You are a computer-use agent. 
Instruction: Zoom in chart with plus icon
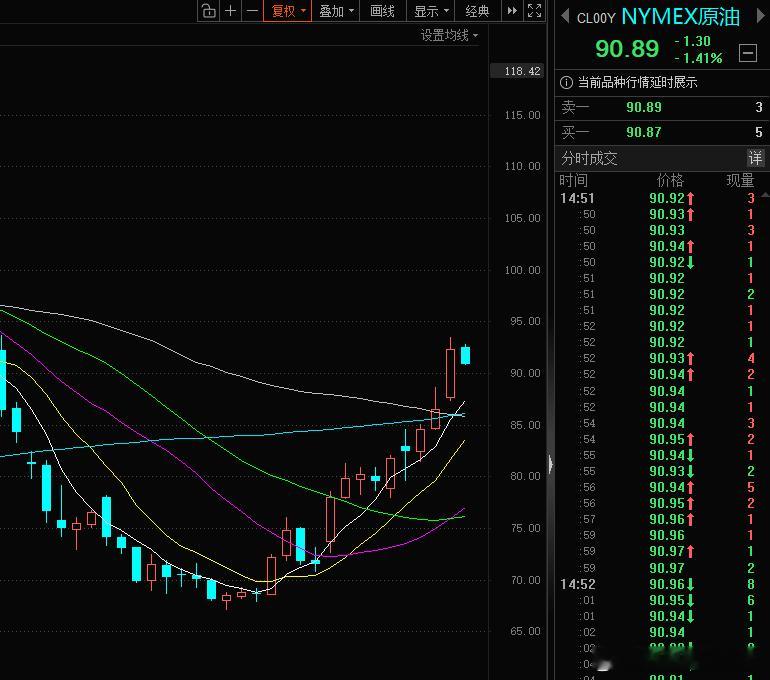pos(230,11)
